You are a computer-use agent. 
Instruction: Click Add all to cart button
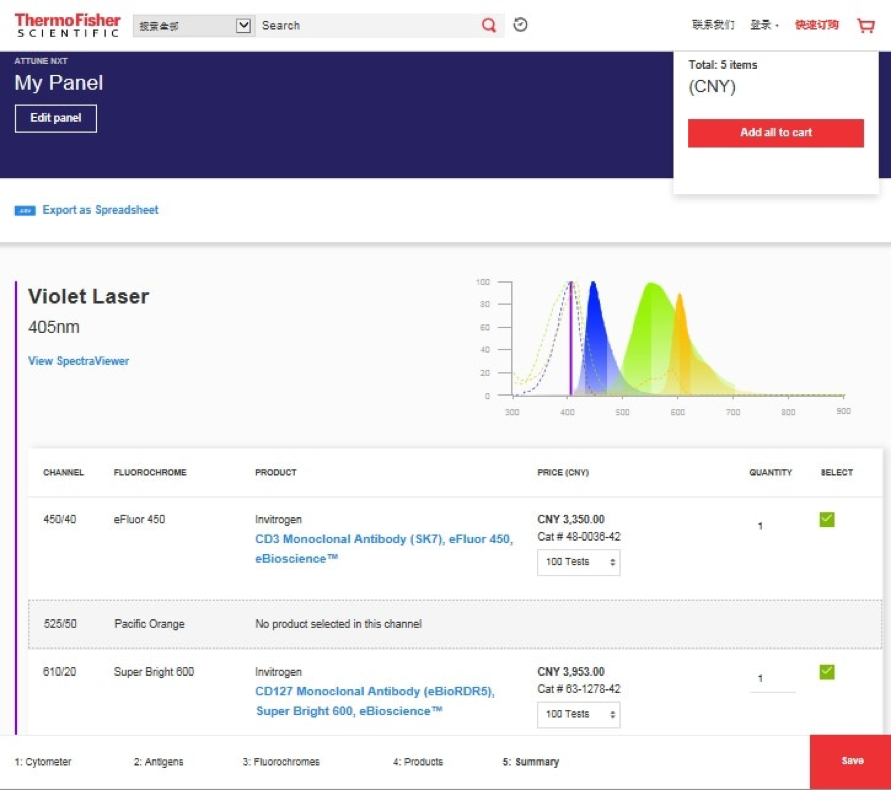[x=776, y=133]
